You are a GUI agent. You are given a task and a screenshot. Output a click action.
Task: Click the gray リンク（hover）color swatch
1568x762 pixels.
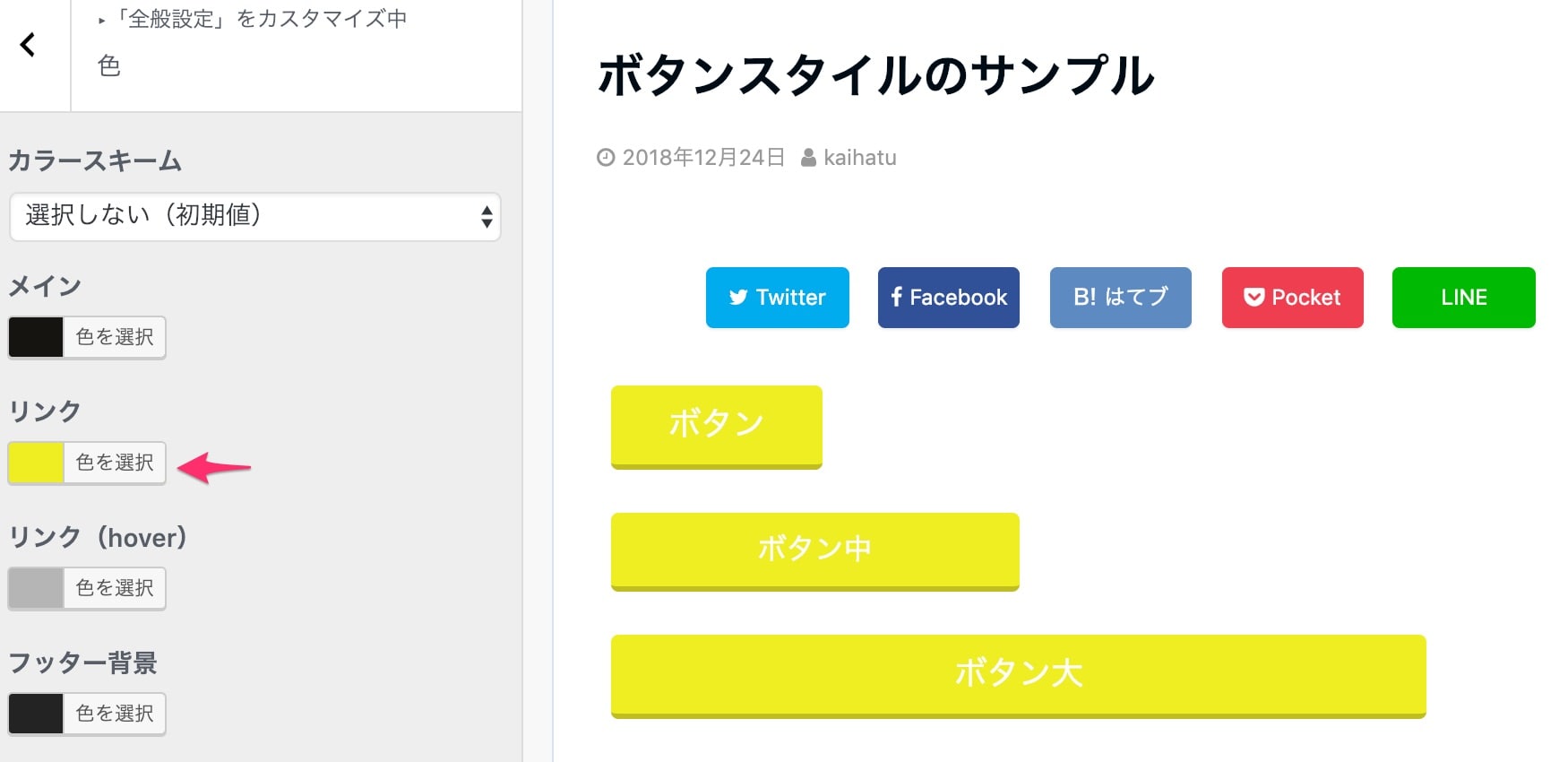pyautogui.click(x=36, y=588)
